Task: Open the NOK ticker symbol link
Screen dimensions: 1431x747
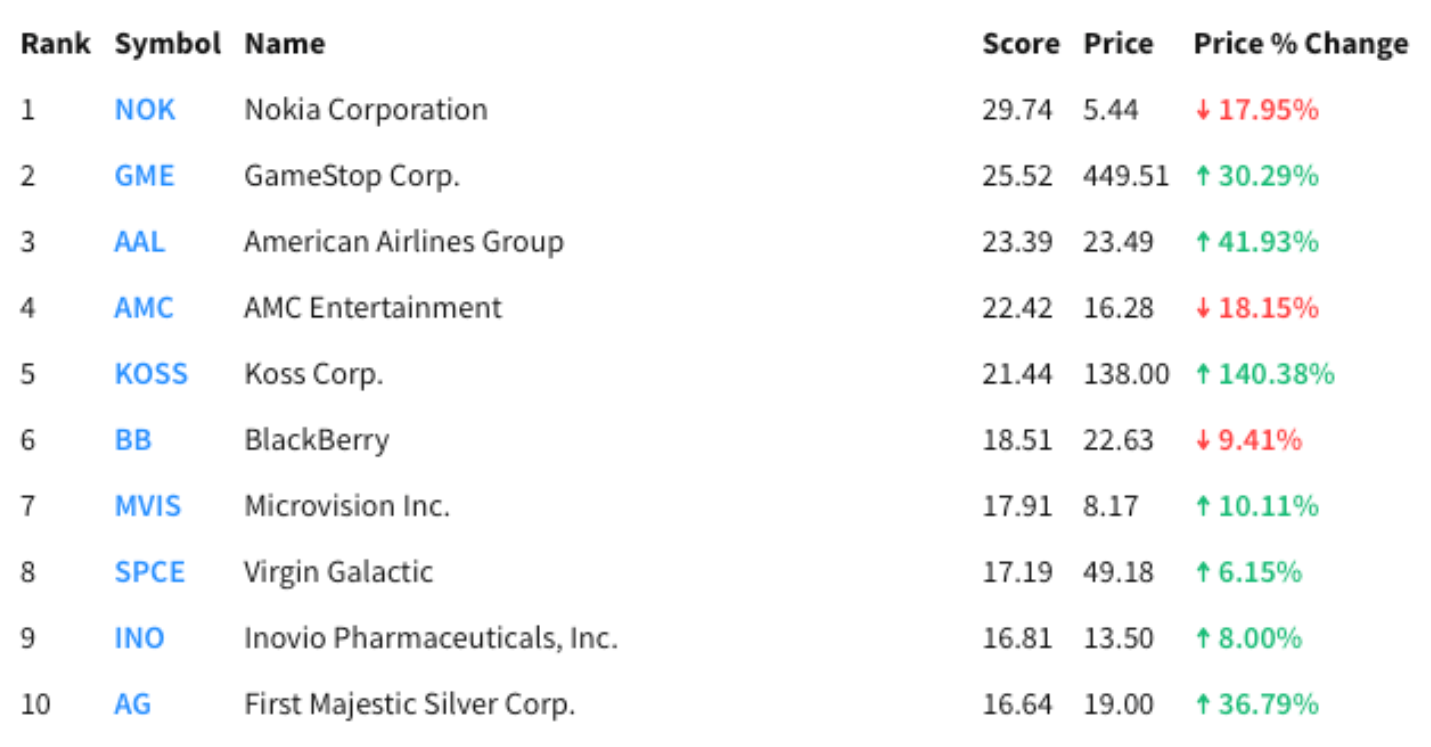Action: 145,110
